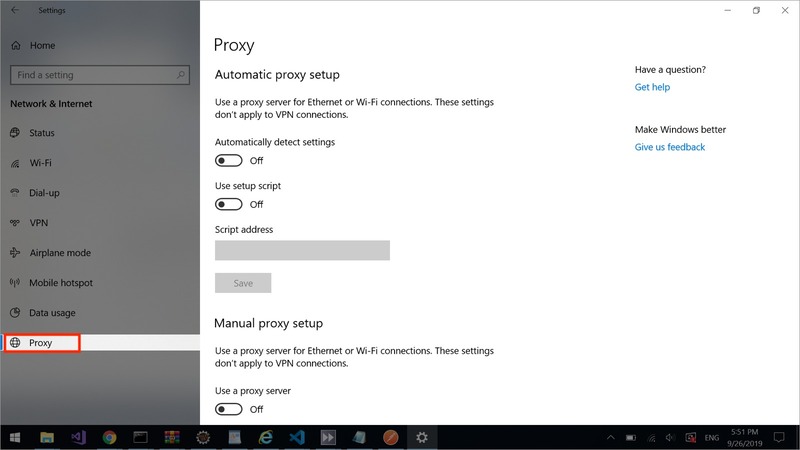Click the battery icon in system tray
Image resolution: width=800 pixels, height=450 pixels.
(x=631, y=438)
